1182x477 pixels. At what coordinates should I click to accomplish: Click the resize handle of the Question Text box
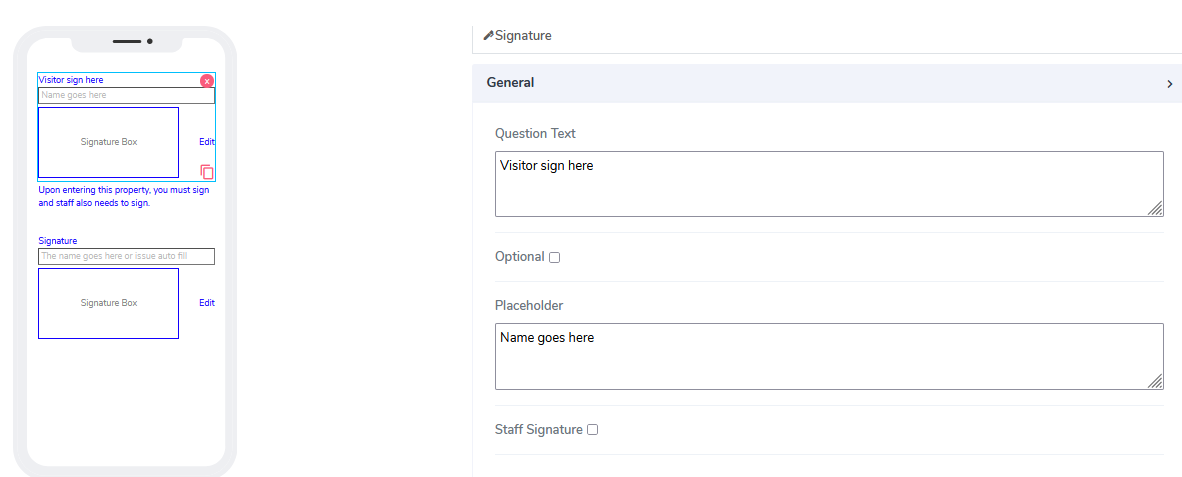coord(1155,208)
